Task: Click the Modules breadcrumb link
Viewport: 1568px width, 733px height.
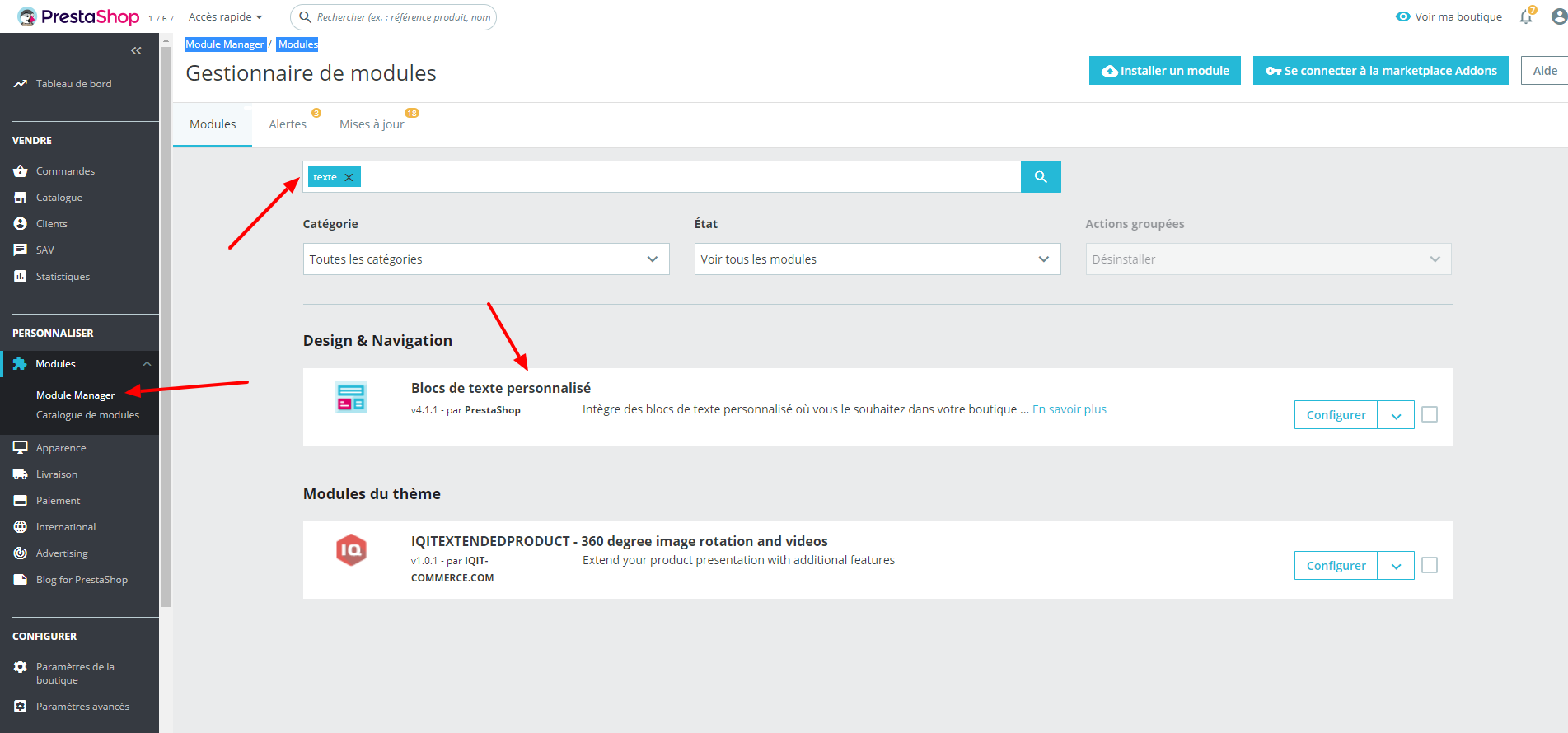Action: point(297,44)
